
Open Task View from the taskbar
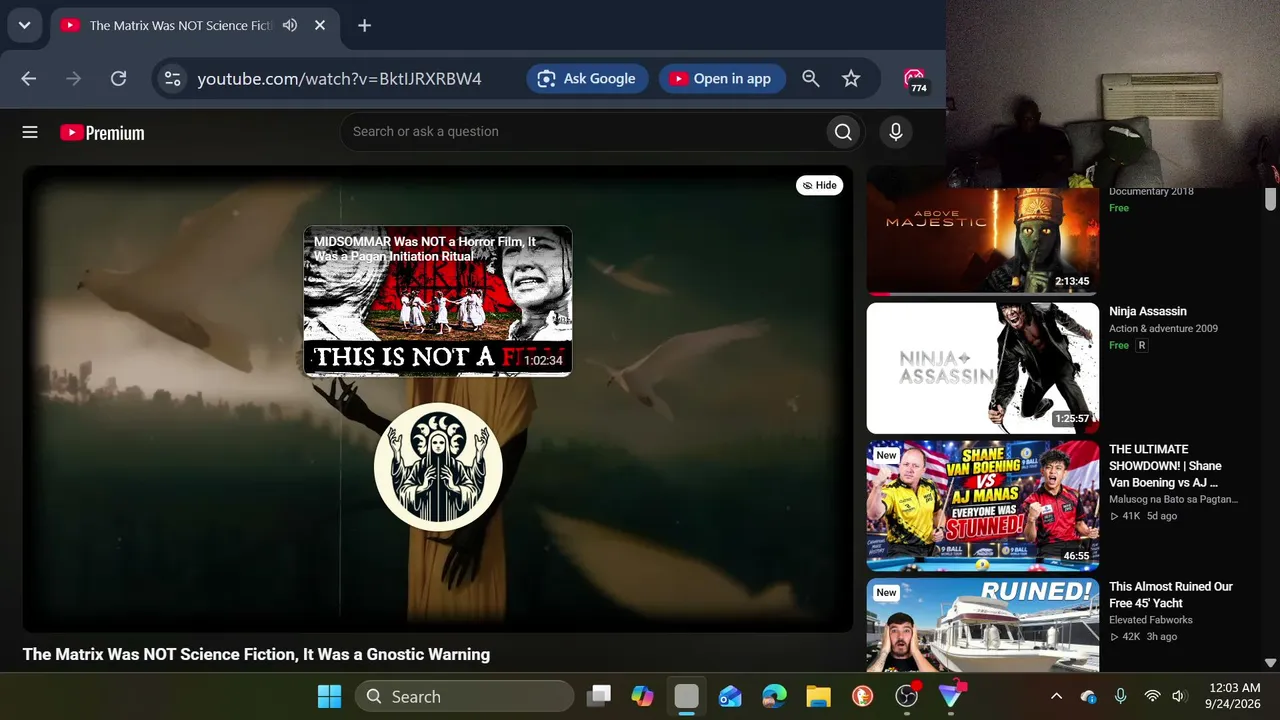coord(598,696)
